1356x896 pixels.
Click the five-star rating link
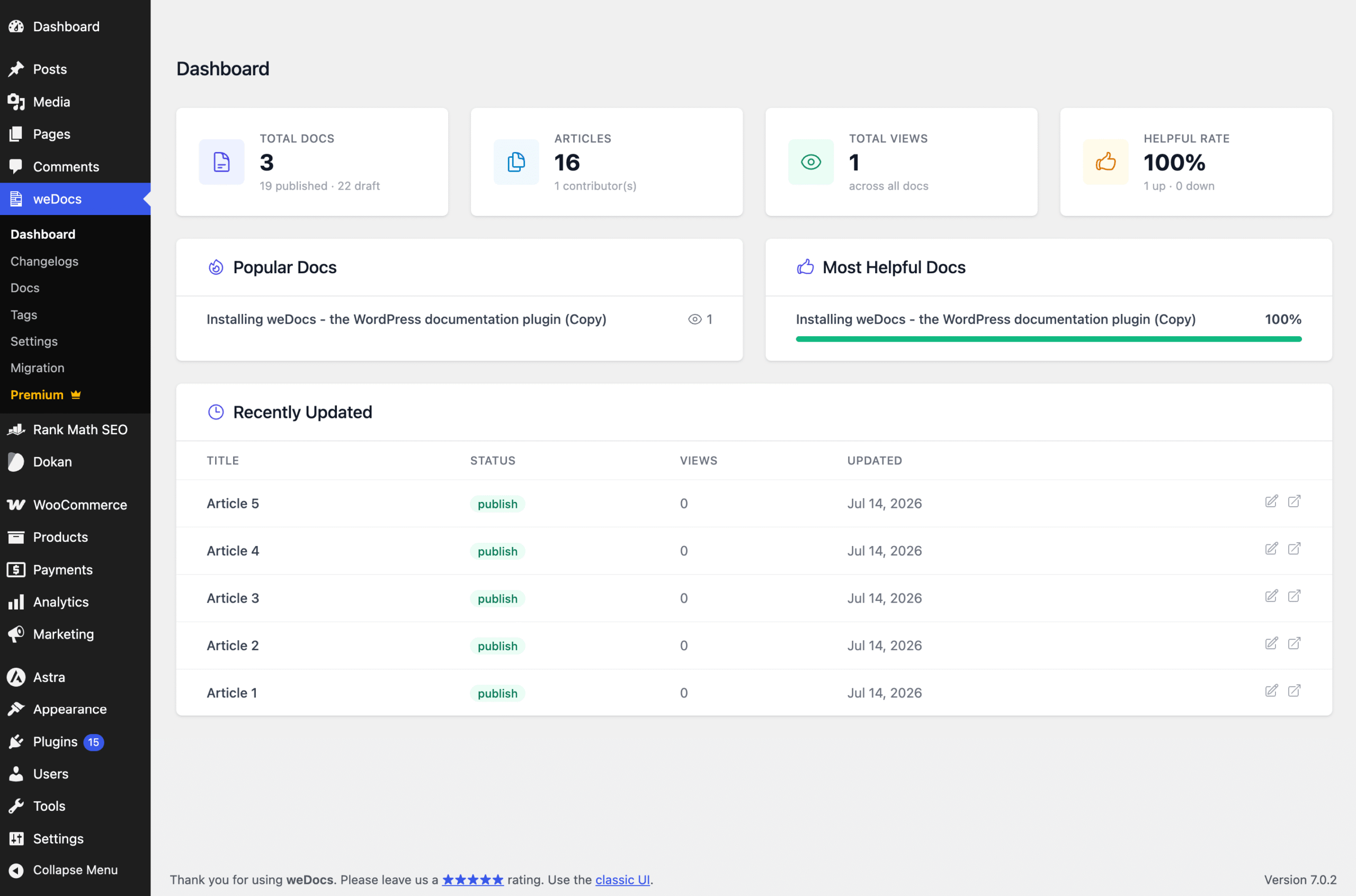click(x=472, y=880)
